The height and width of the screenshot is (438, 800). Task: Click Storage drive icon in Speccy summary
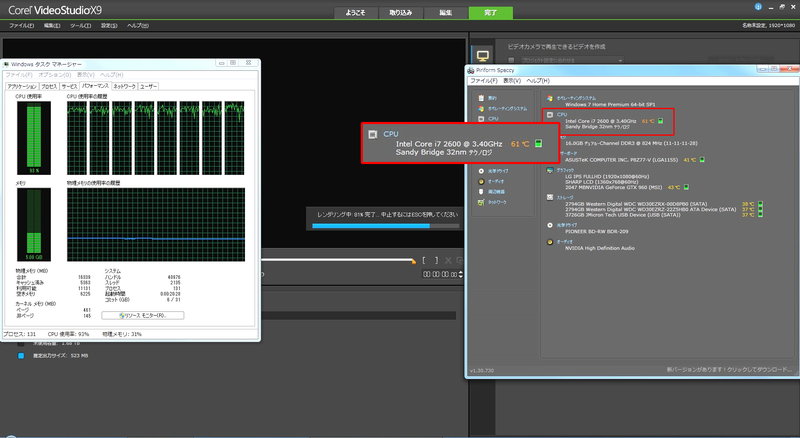point(550,197)
